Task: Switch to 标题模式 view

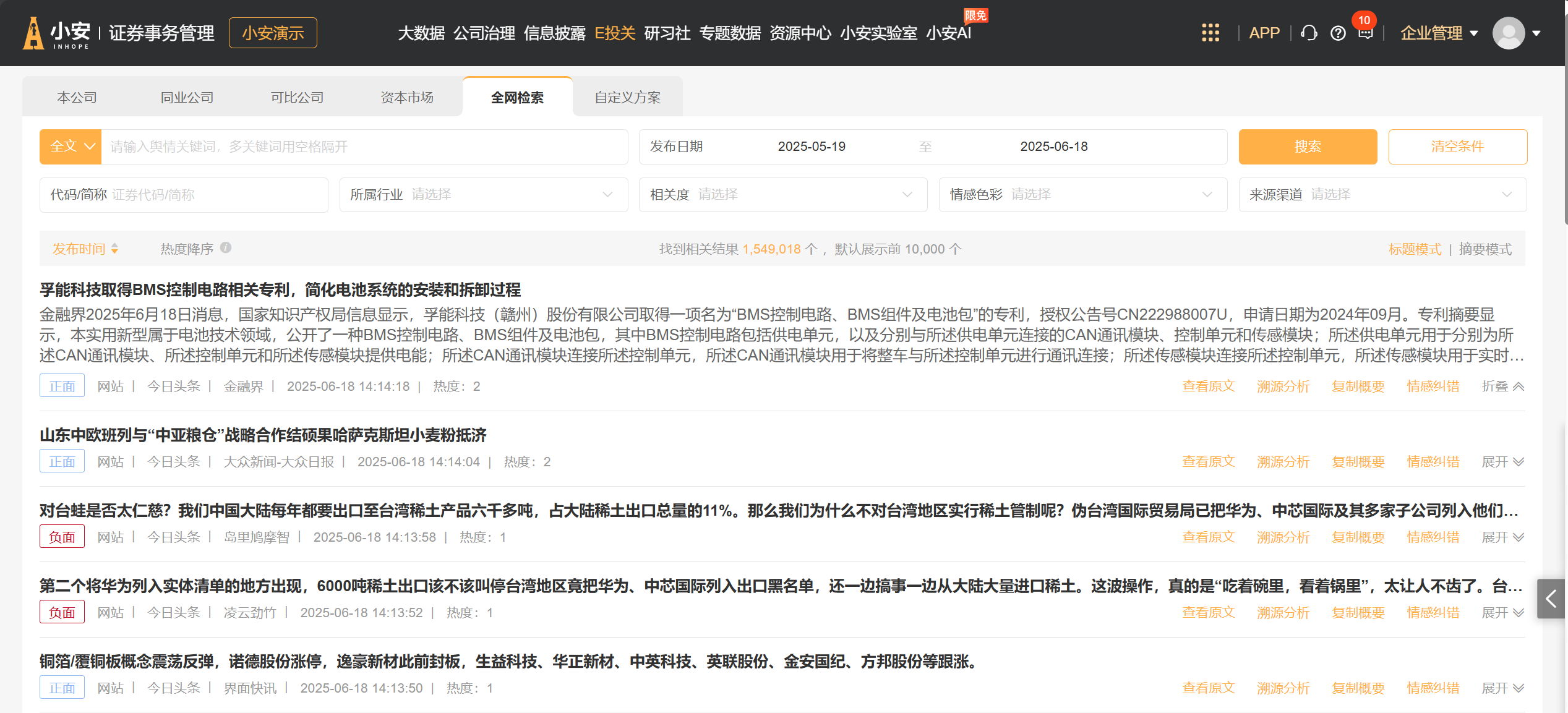Action: click(x=1415, y=249)
